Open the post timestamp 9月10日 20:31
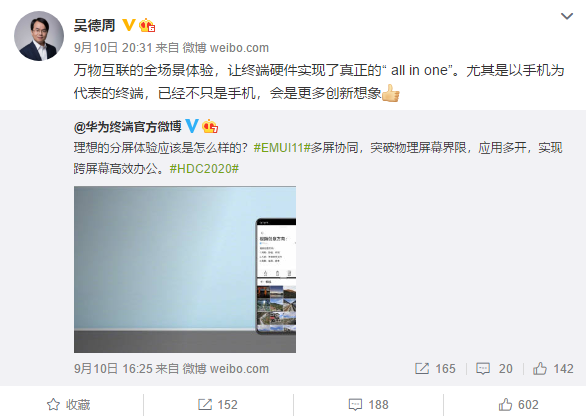This screenshot has height=417, width=586. click(113, 48)
